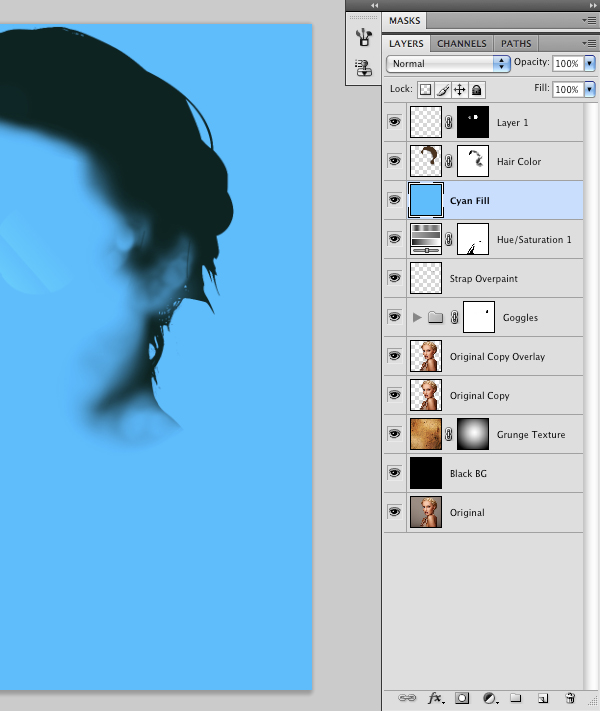Click Goggles group folder icon
The image size is (600, 711).
pos(435,317)
